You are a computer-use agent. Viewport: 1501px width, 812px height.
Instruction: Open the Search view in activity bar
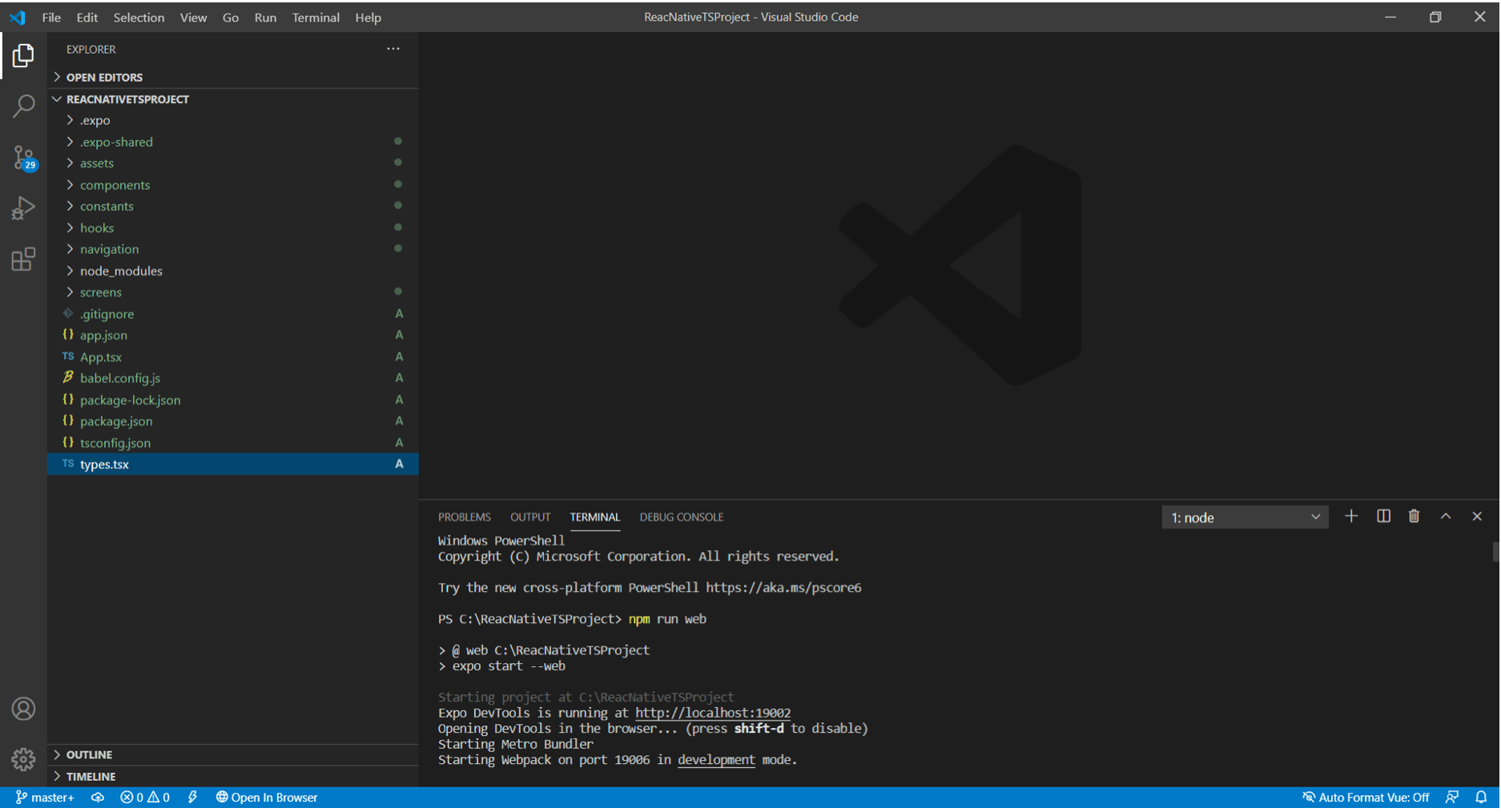(23, 106)
